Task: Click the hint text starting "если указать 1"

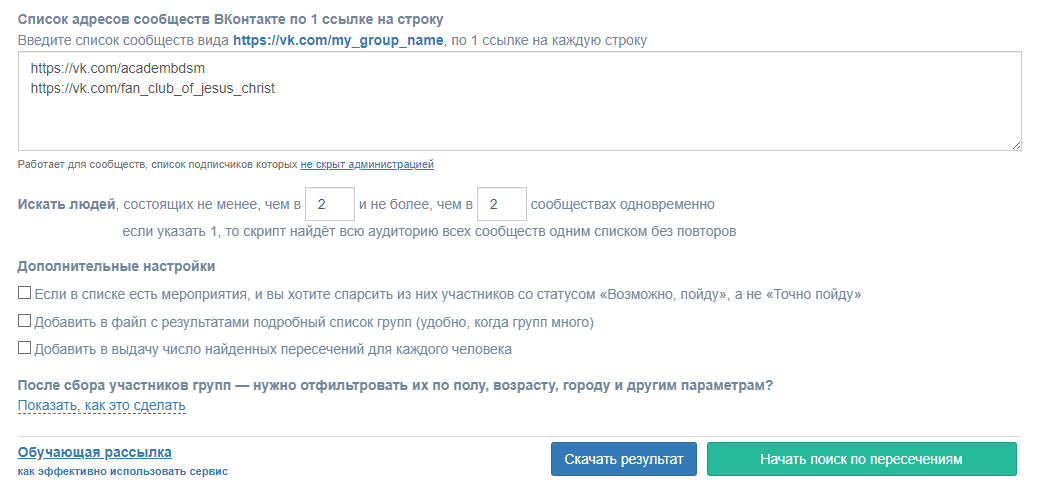Action: (x=428, y=231)
